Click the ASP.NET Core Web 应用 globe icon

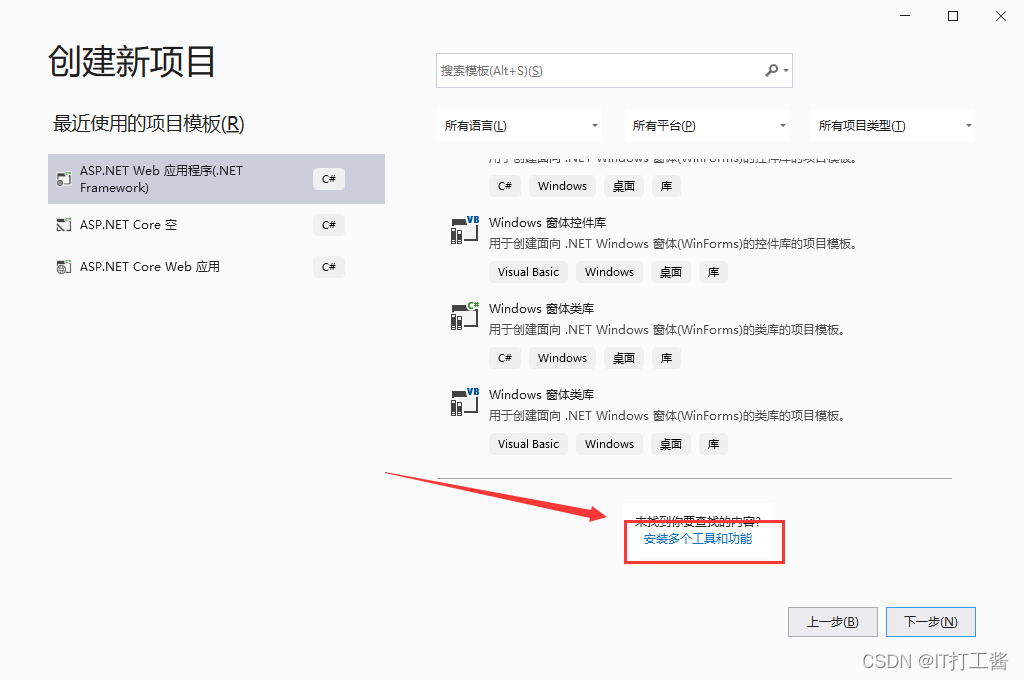pyautogui.click(x=63, y=267)
